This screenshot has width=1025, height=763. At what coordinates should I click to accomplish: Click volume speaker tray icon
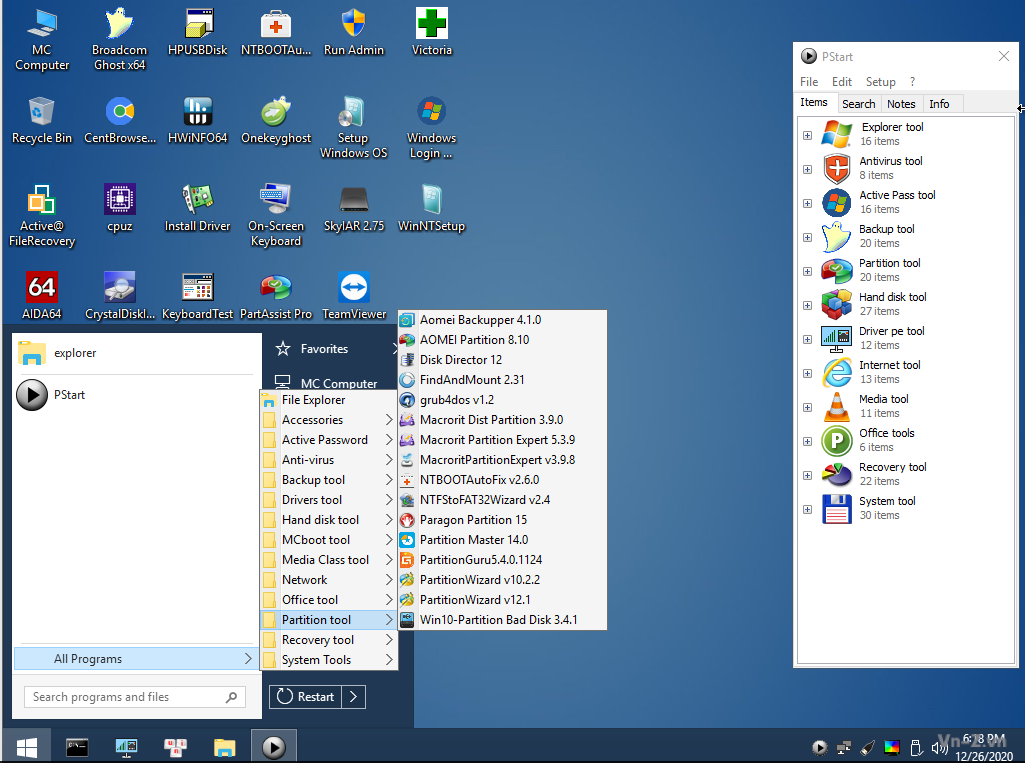point(939,747)
